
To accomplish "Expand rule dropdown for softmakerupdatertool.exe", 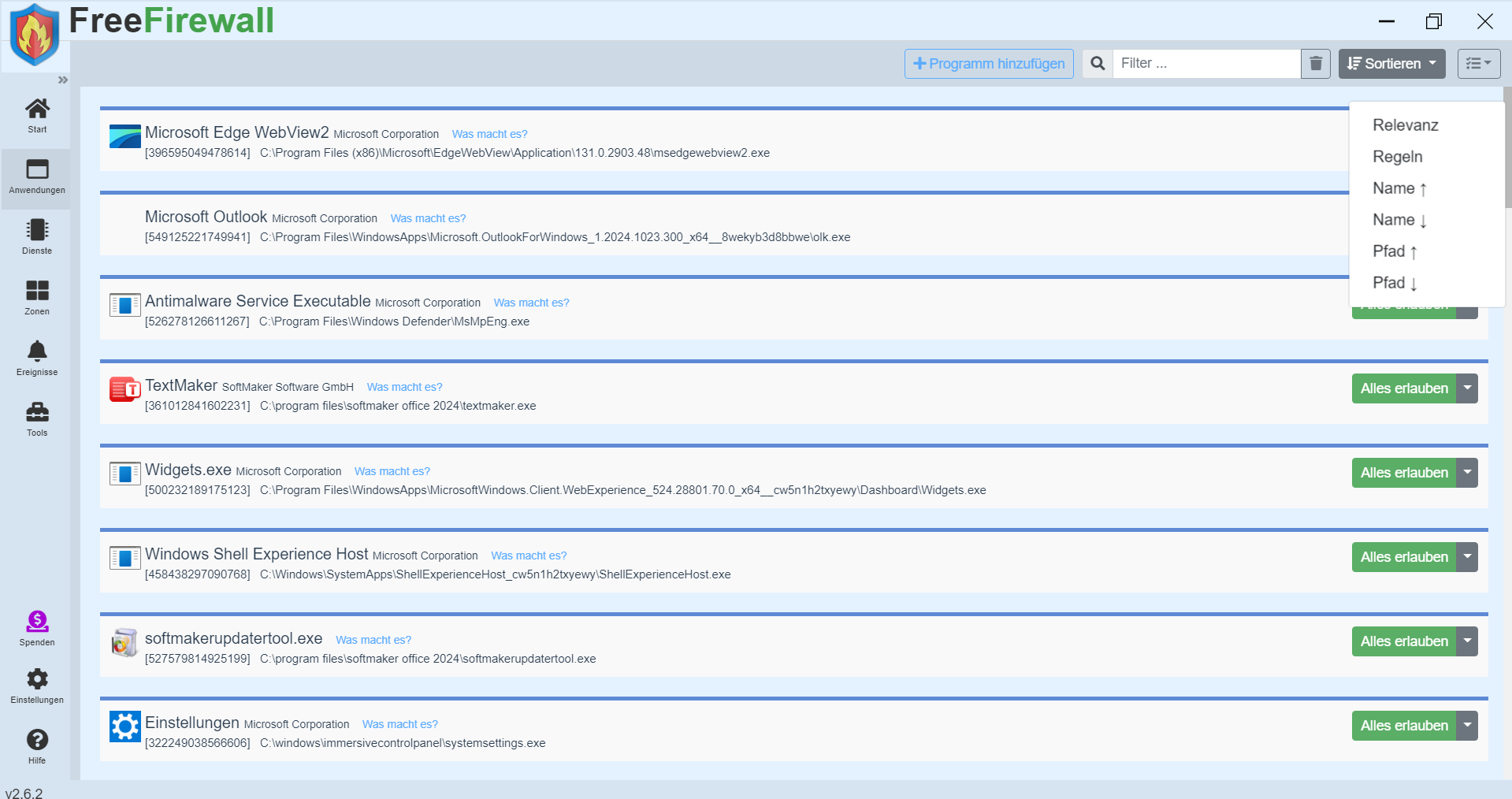I will 1467,641.
